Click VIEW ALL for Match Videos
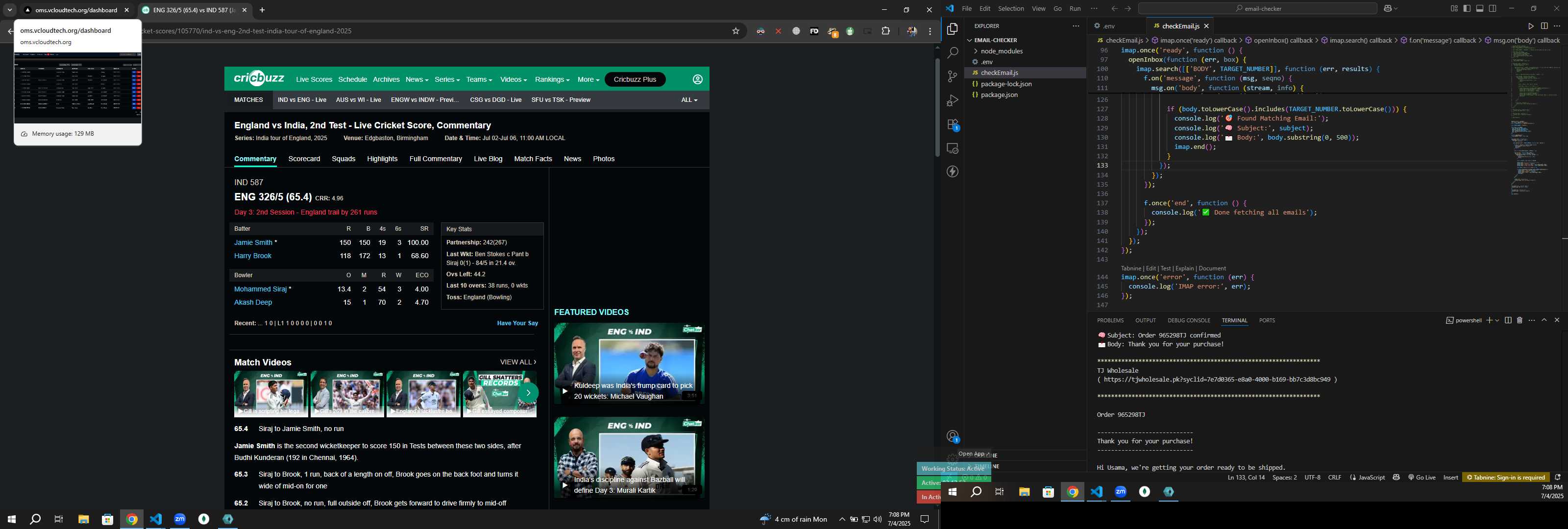This screenshot has height=529, width=1568. pos(517,362)
